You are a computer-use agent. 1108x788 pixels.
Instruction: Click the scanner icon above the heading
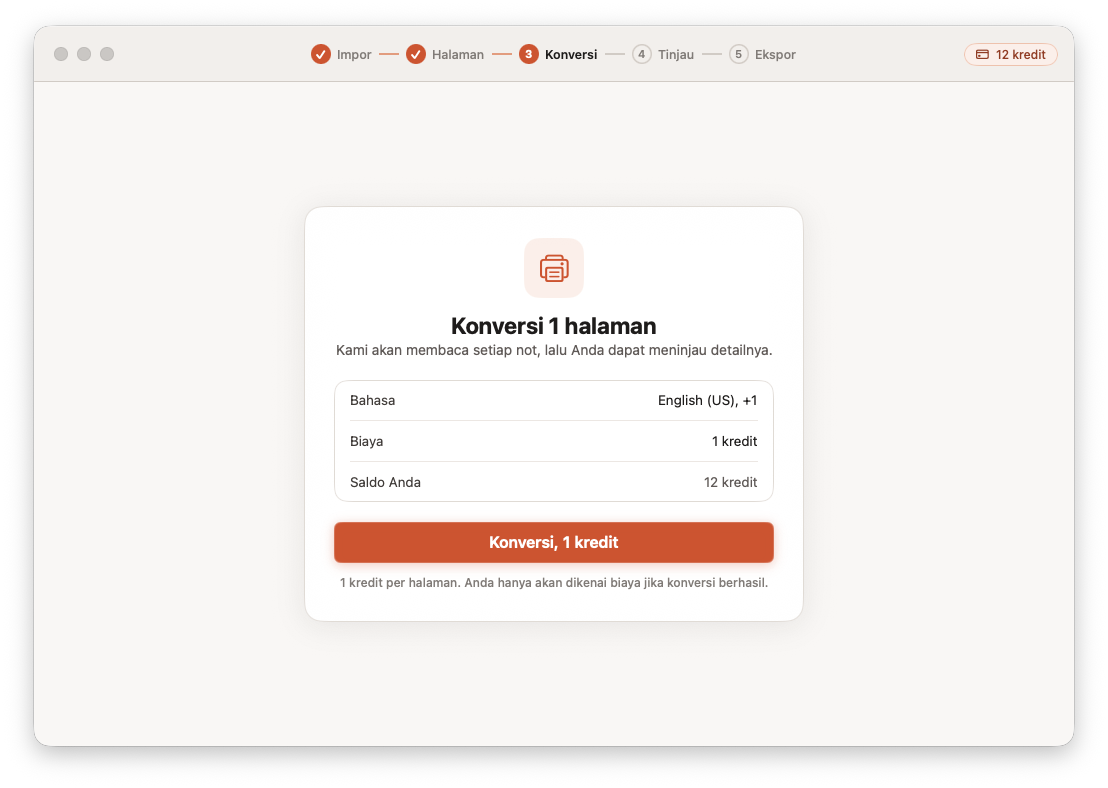[554, 268]
